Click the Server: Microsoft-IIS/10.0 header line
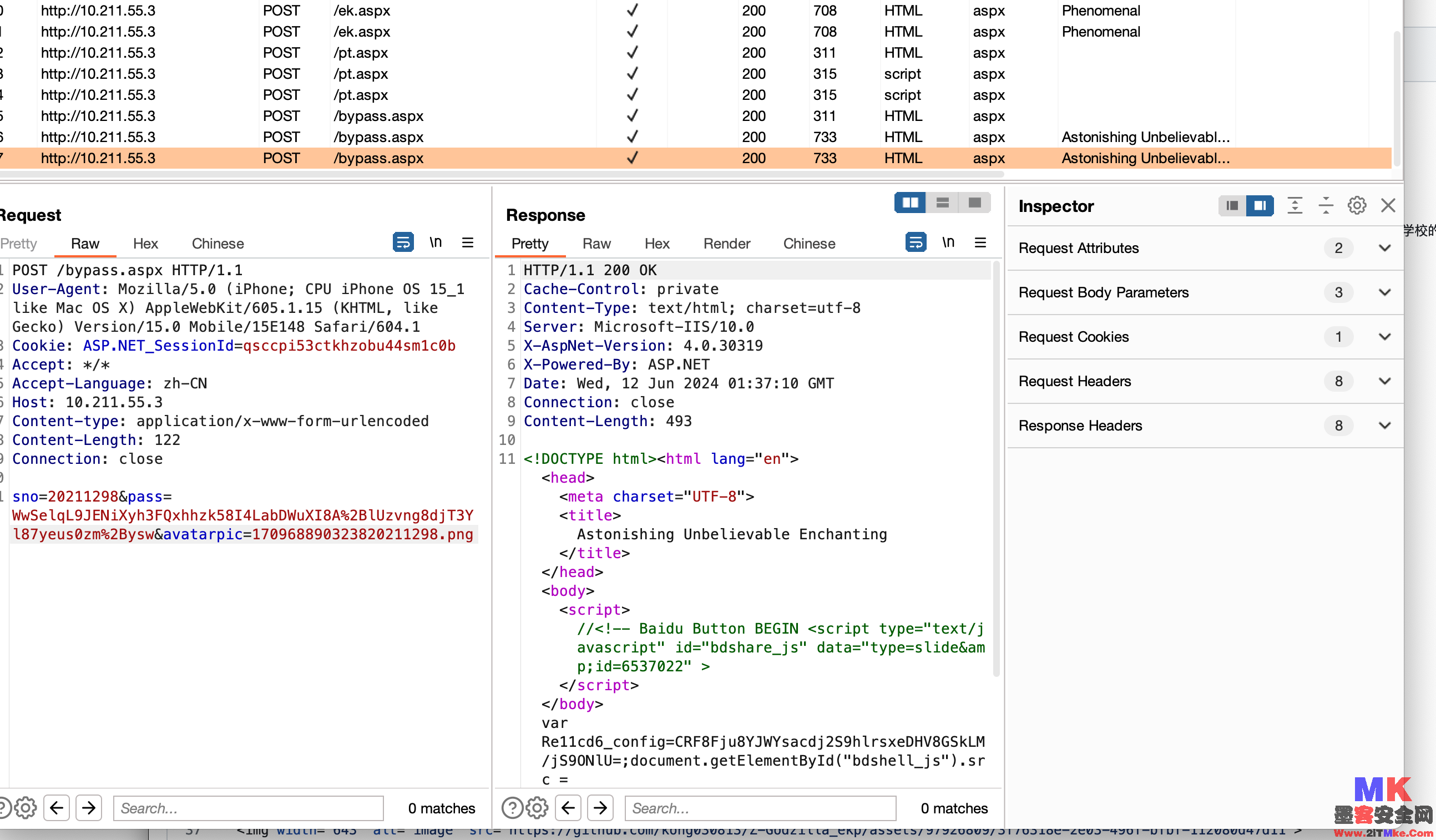Screen dimensions: 1436x840 click(x=639, y=327)
